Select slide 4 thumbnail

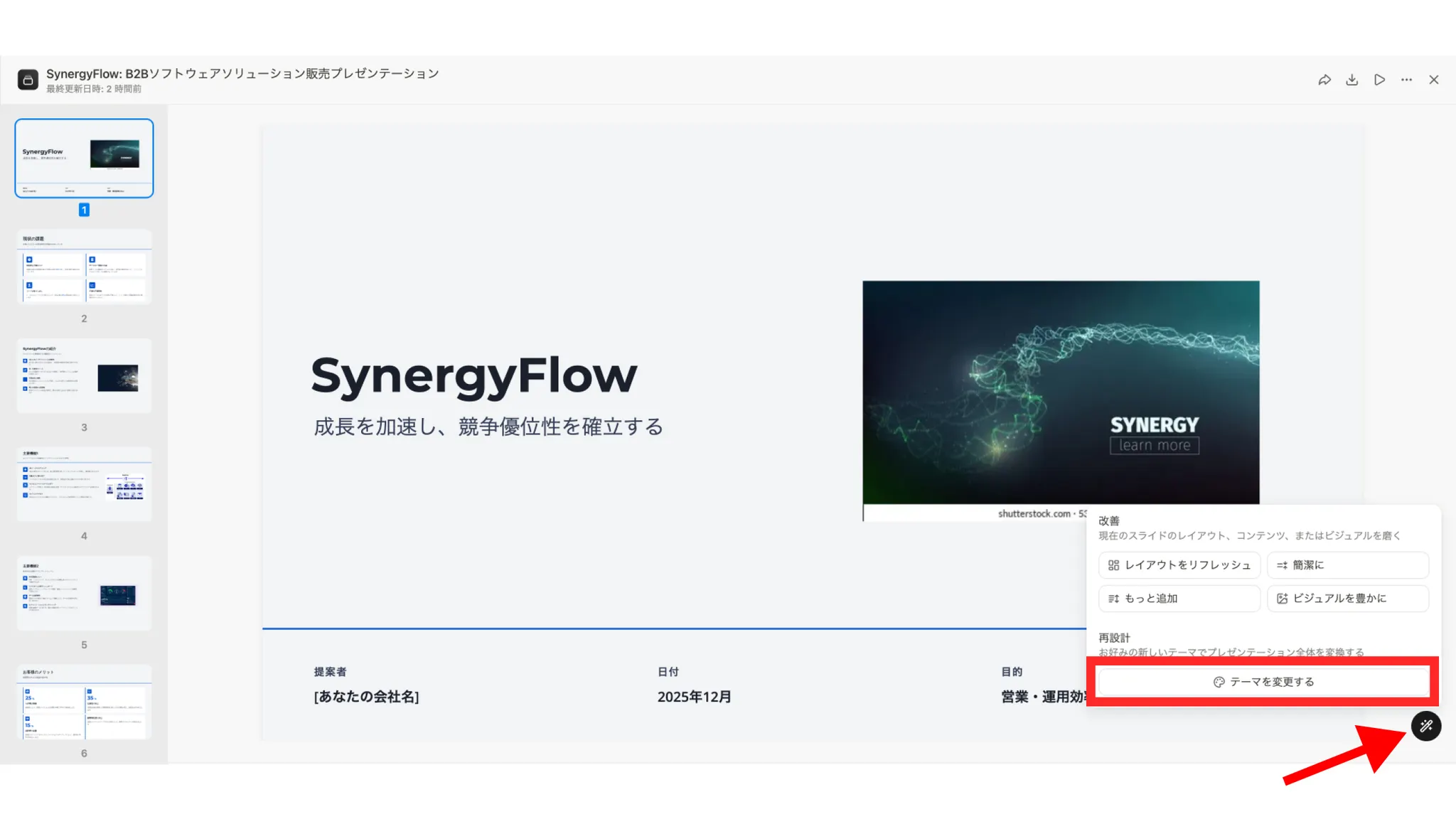[84, 485]
